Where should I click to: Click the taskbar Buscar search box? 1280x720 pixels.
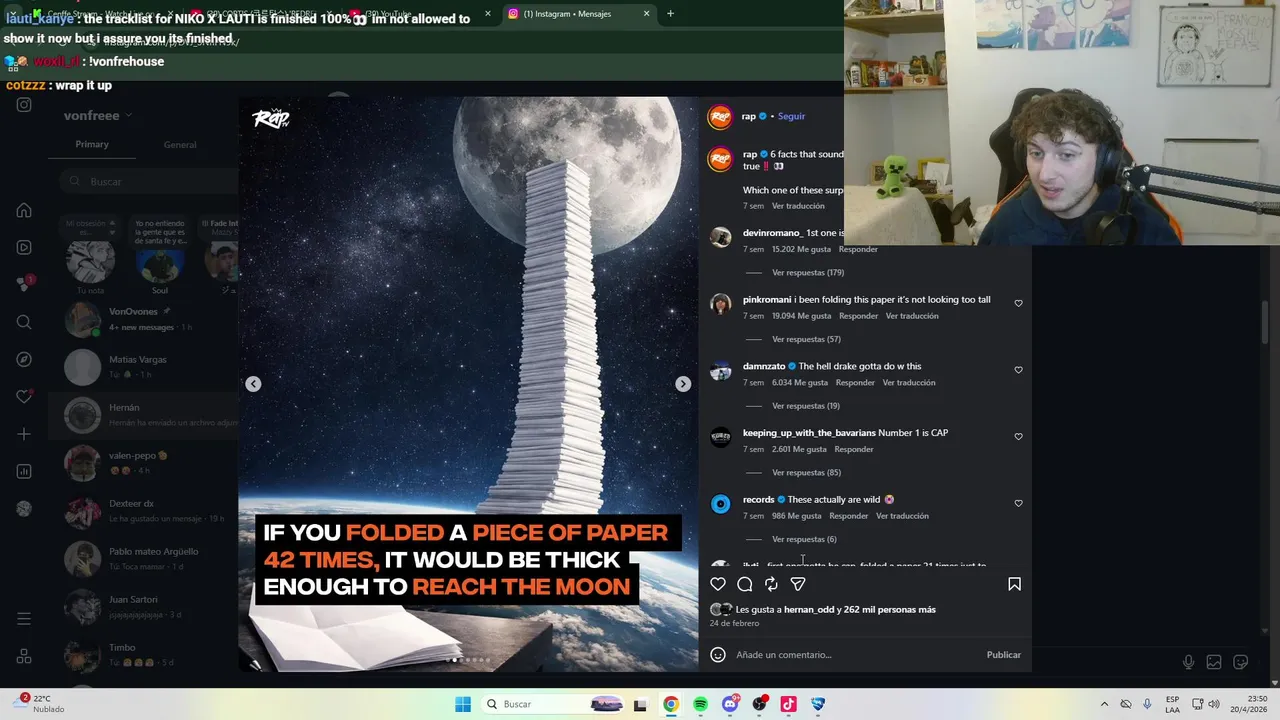click(555, 704)
